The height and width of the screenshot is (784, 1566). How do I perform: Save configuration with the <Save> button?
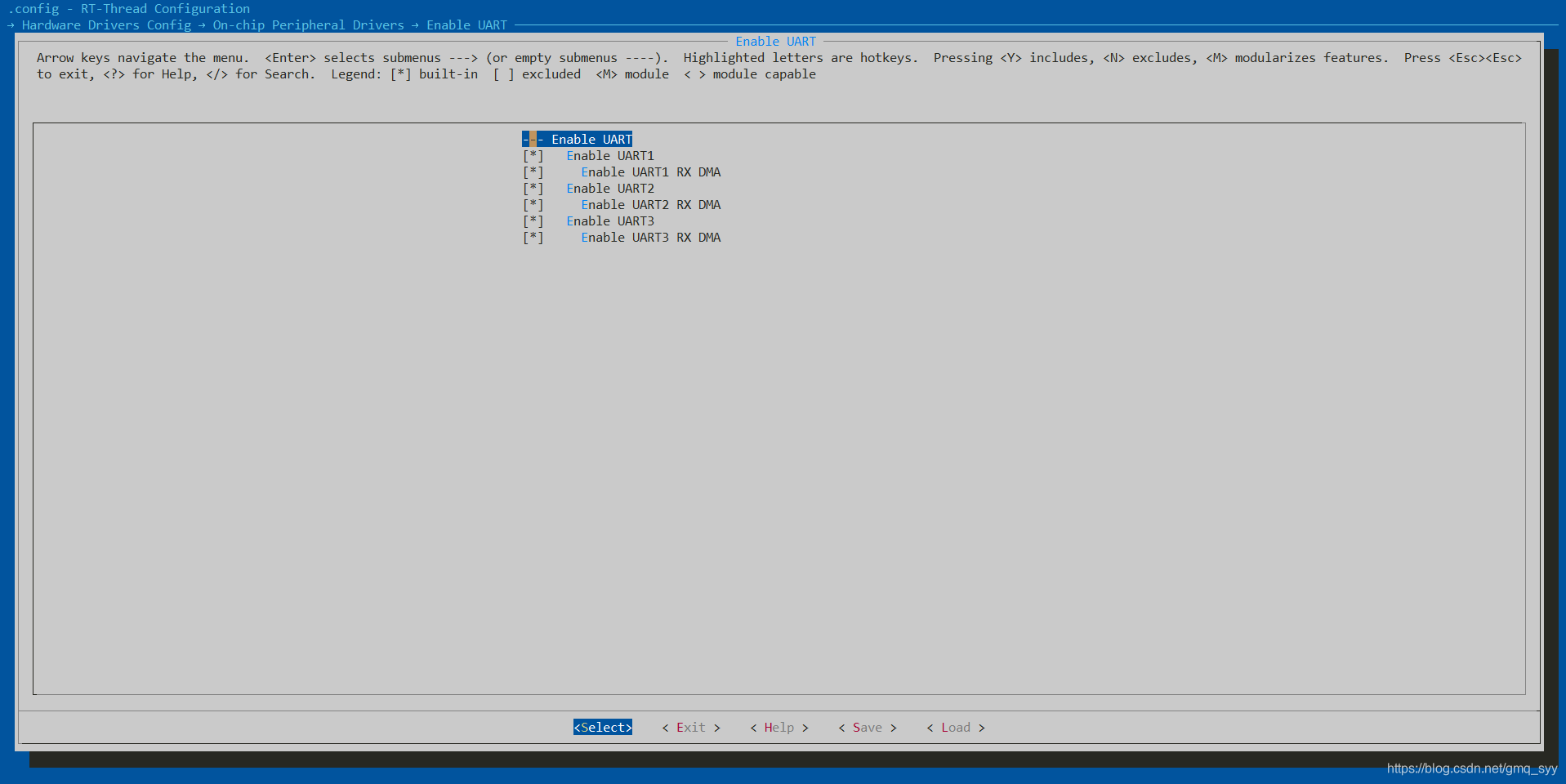[x=866, y=727]
